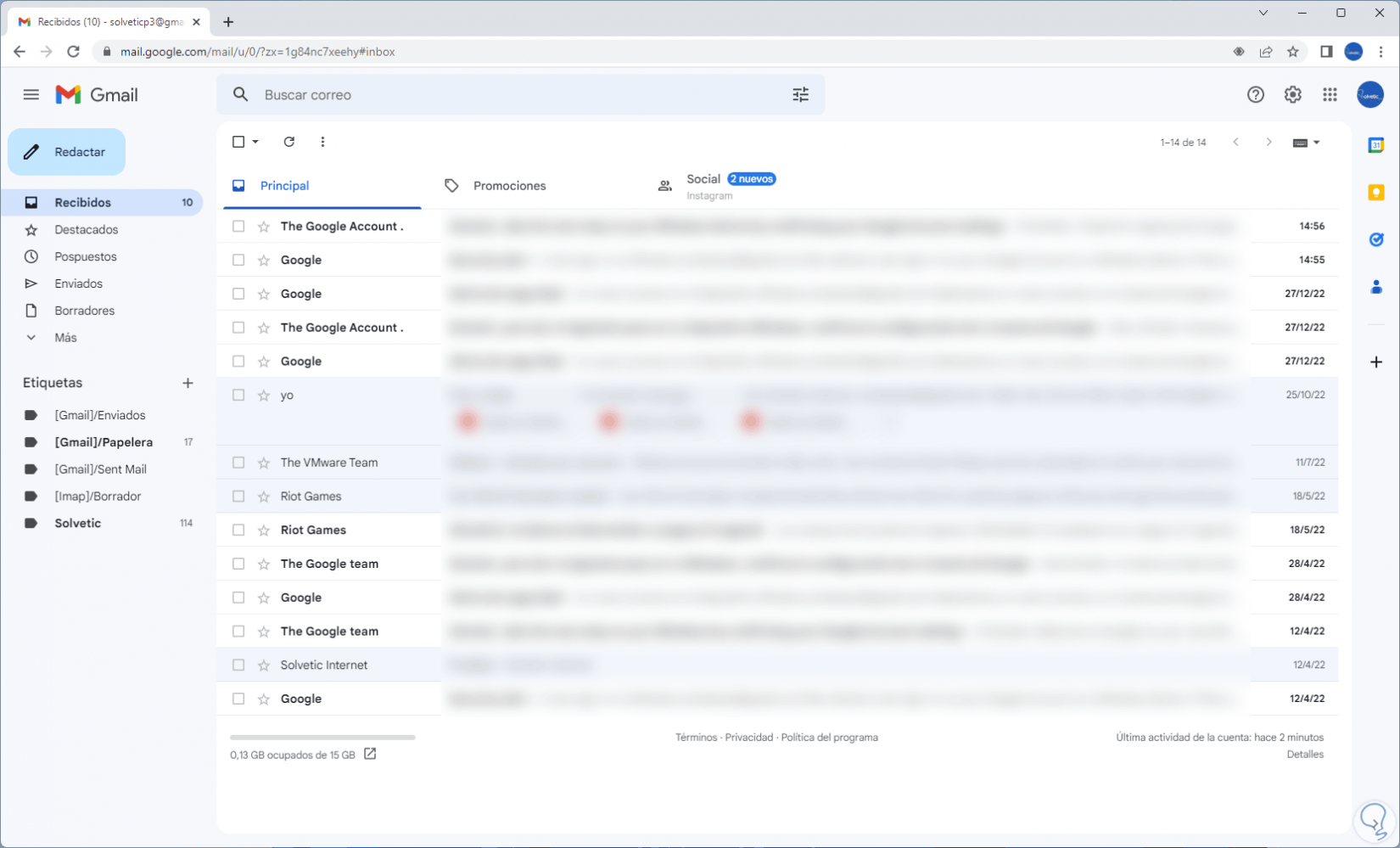The width and height of the screenshot is (1400, 848).
Task: Go back in the browser
Action: 19,52
